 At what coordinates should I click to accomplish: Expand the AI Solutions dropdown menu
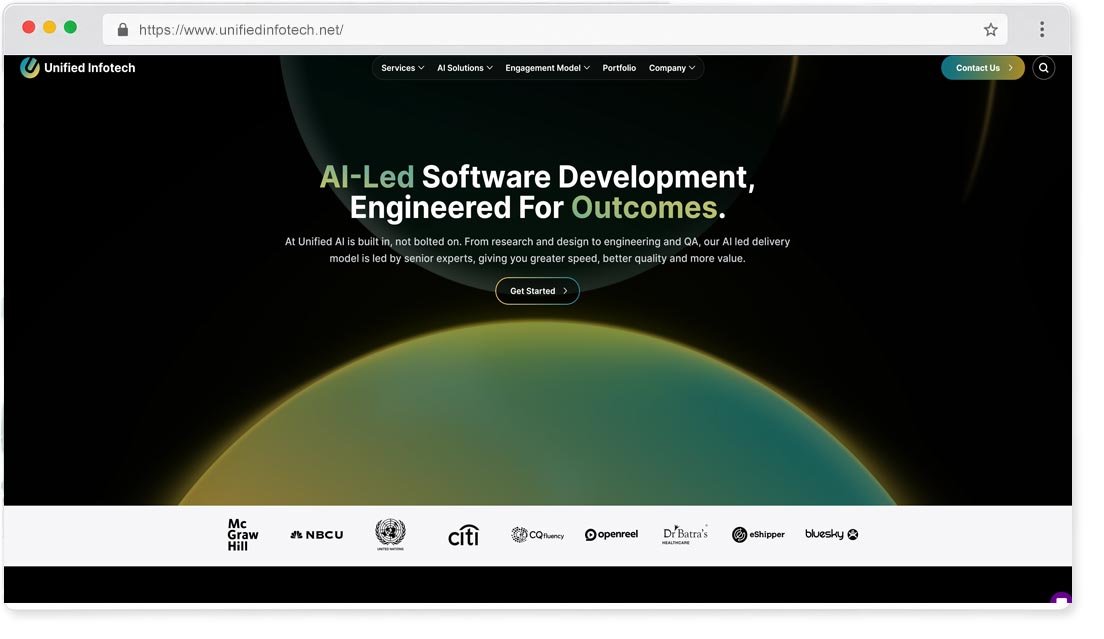click(x=465, y=68)
